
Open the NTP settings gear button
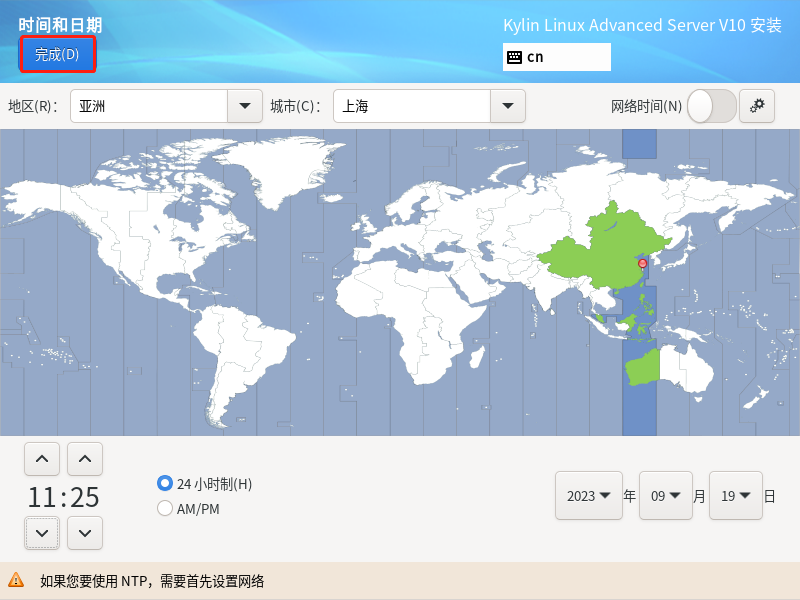tap(757, 106)
